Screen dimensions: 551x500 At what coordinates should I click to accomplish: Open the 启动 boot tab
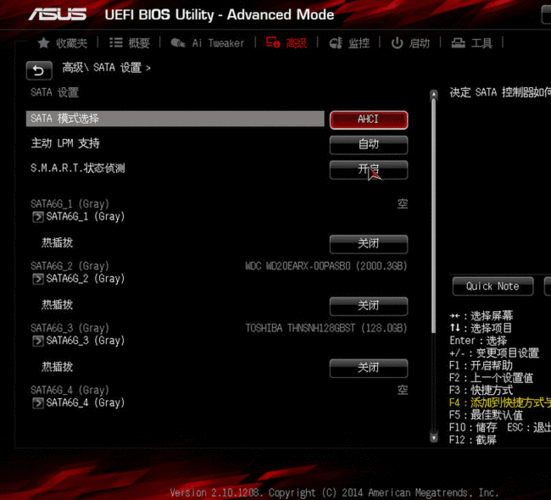point(410,43)
